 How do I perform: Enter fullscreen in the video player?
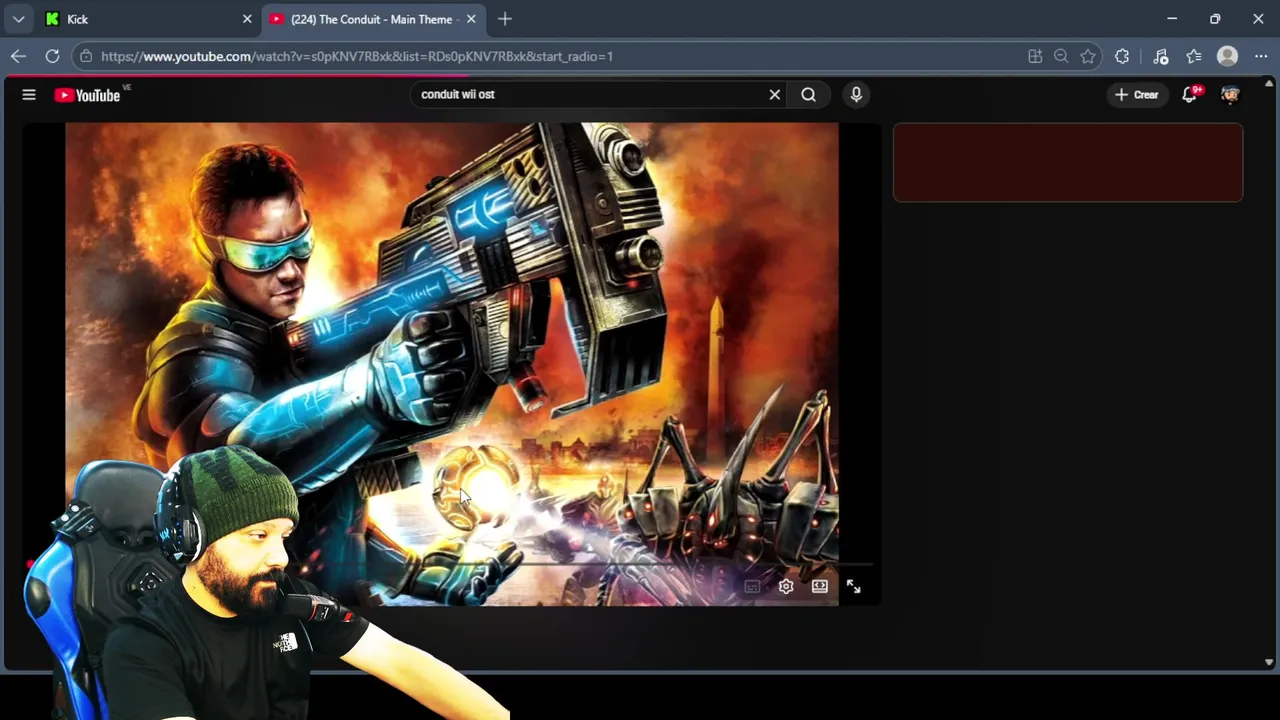tap(854, 587)
